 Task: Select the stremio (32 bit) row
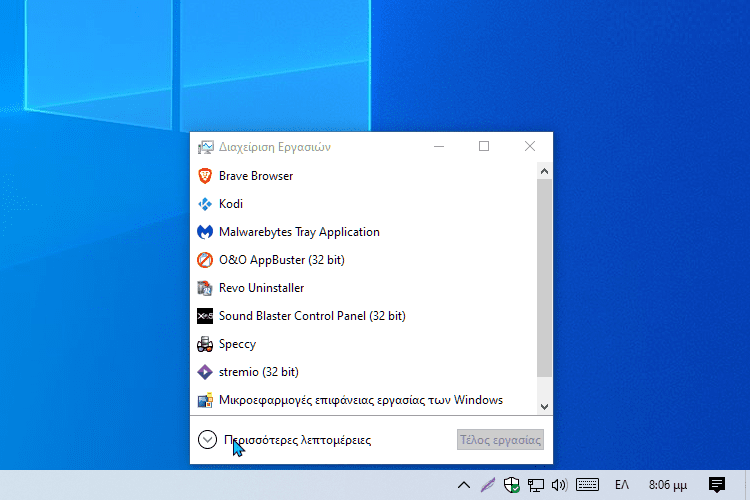(364, 372)
